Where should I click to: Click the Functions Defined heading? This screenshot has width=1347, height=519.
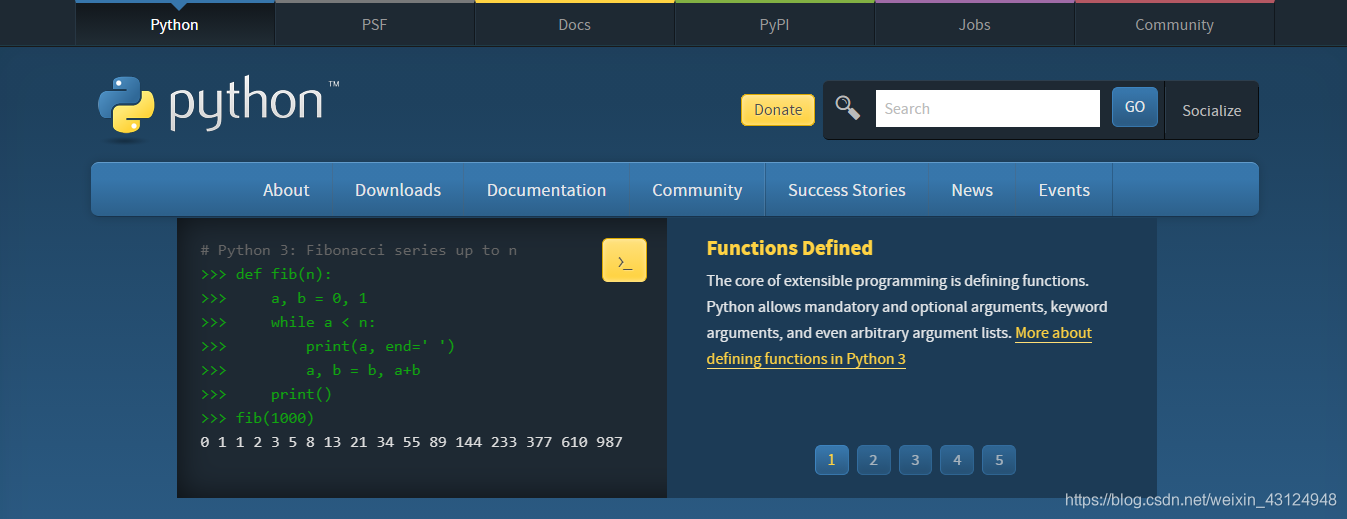(x=789, y=248)
